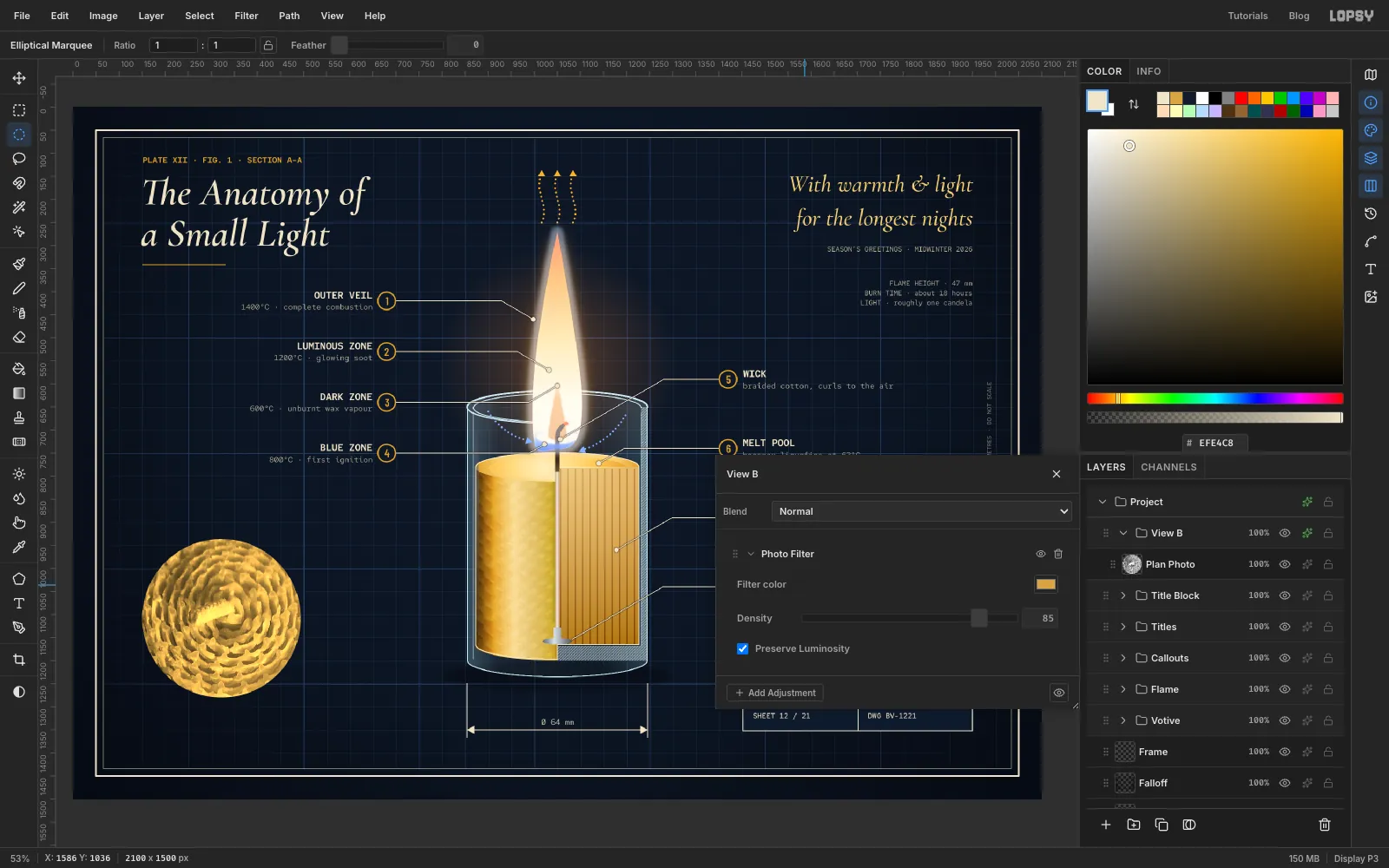Delete selected layer with trash icon
Viewport: 1389px width, 868px height.
coord(1325,825)
